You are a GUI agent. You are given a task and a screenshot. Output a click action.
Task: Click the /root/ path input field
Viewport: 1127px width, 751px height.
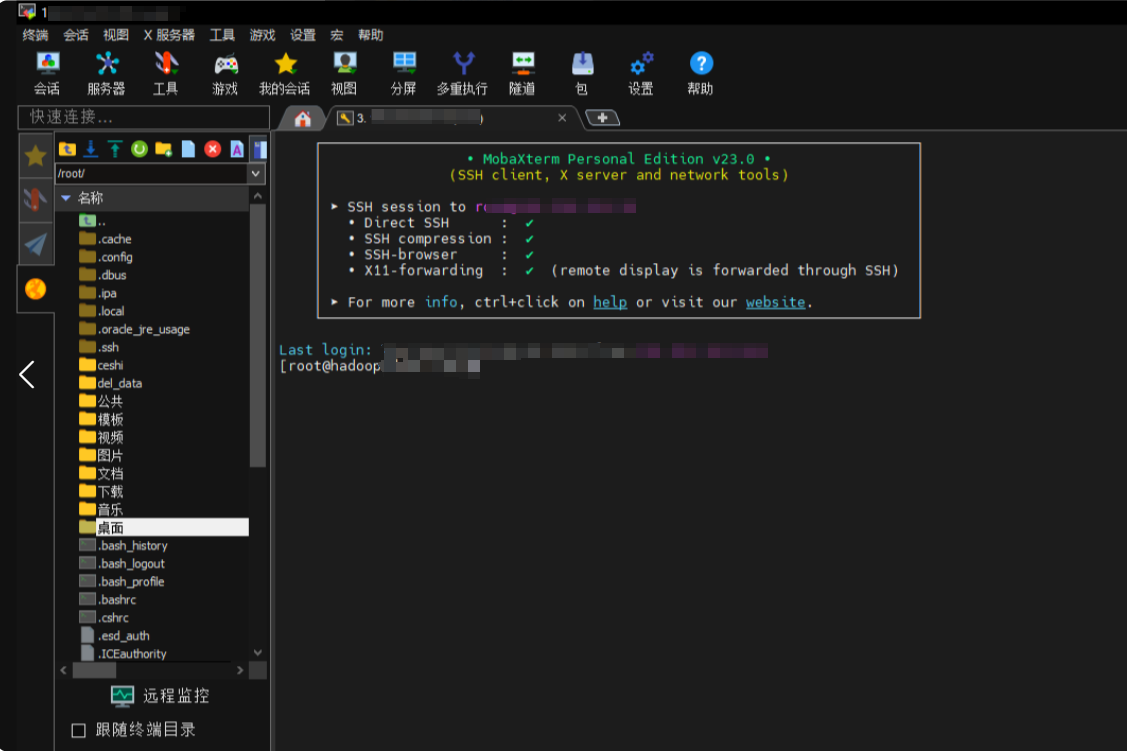(152, 173)
